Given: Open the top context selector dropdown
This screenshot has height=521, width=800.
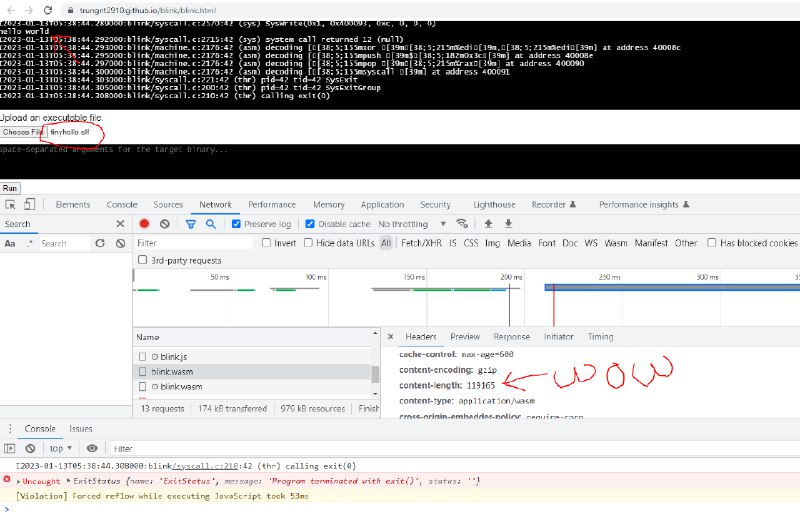Looking at the screenshot, I should tap(61, 449).
